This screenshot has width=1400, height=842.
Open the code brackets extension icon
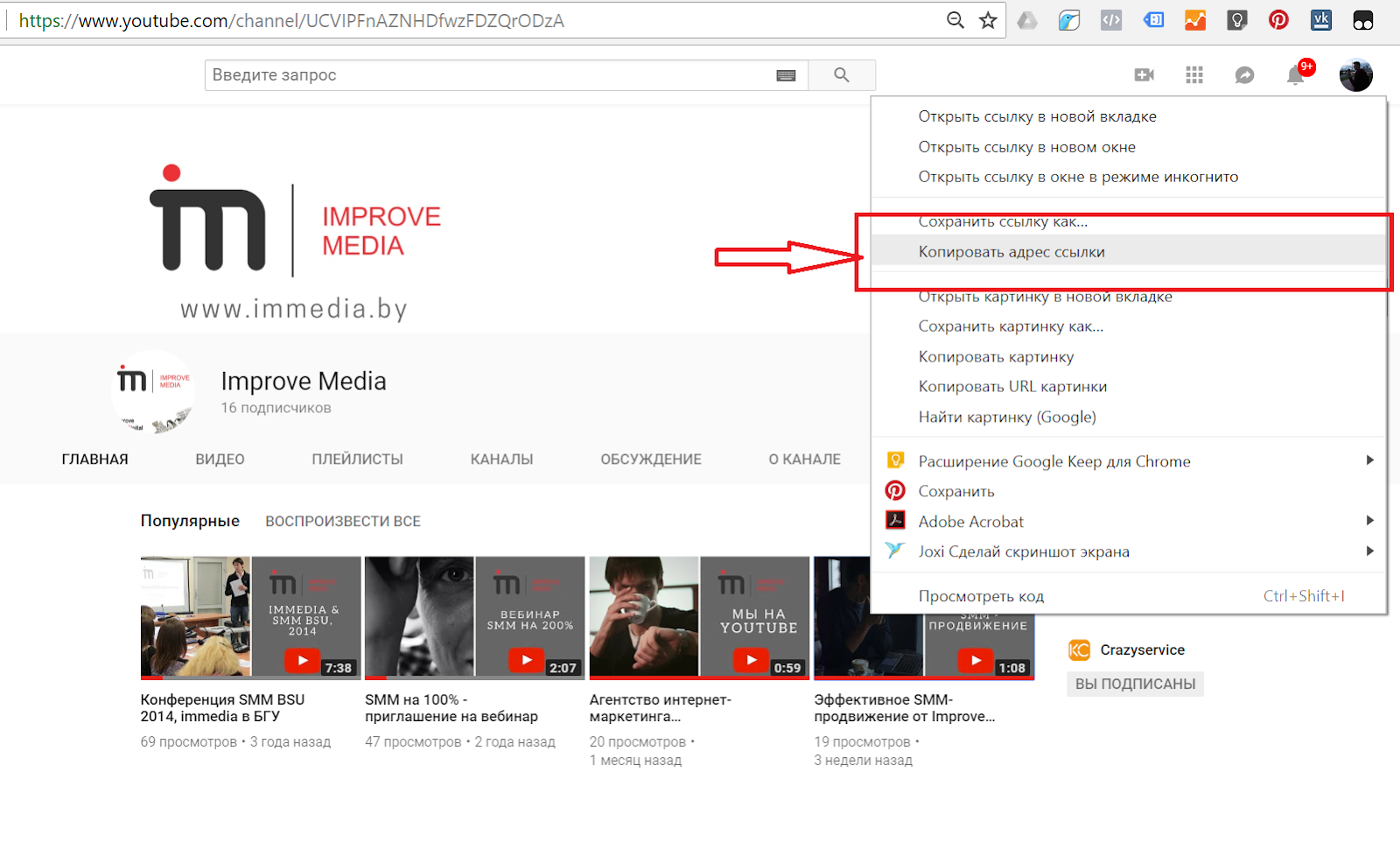click(x=1111, y=20)
